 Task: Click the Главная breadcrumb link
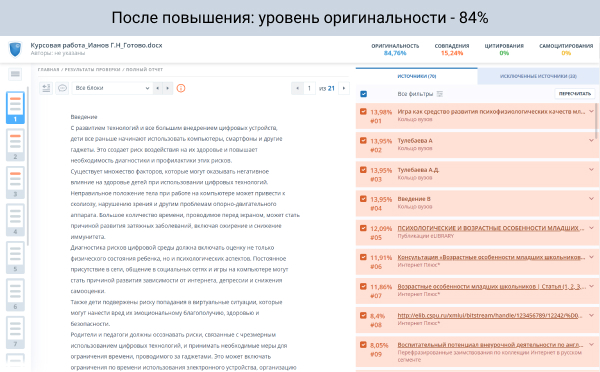point(48,70)
